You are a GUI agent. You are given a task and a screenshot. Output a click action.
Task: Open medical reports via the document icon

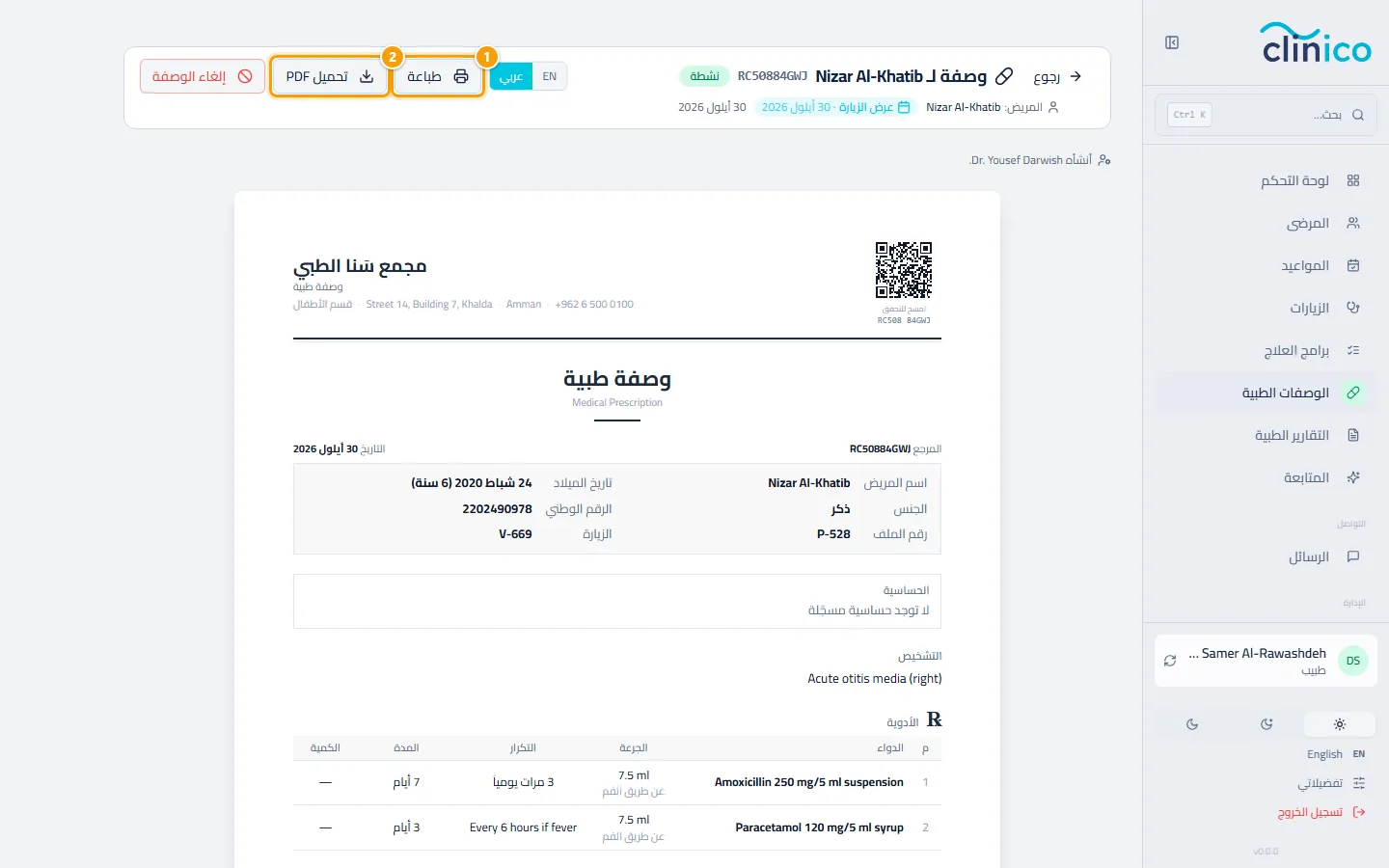click(x=1353, y=435)
